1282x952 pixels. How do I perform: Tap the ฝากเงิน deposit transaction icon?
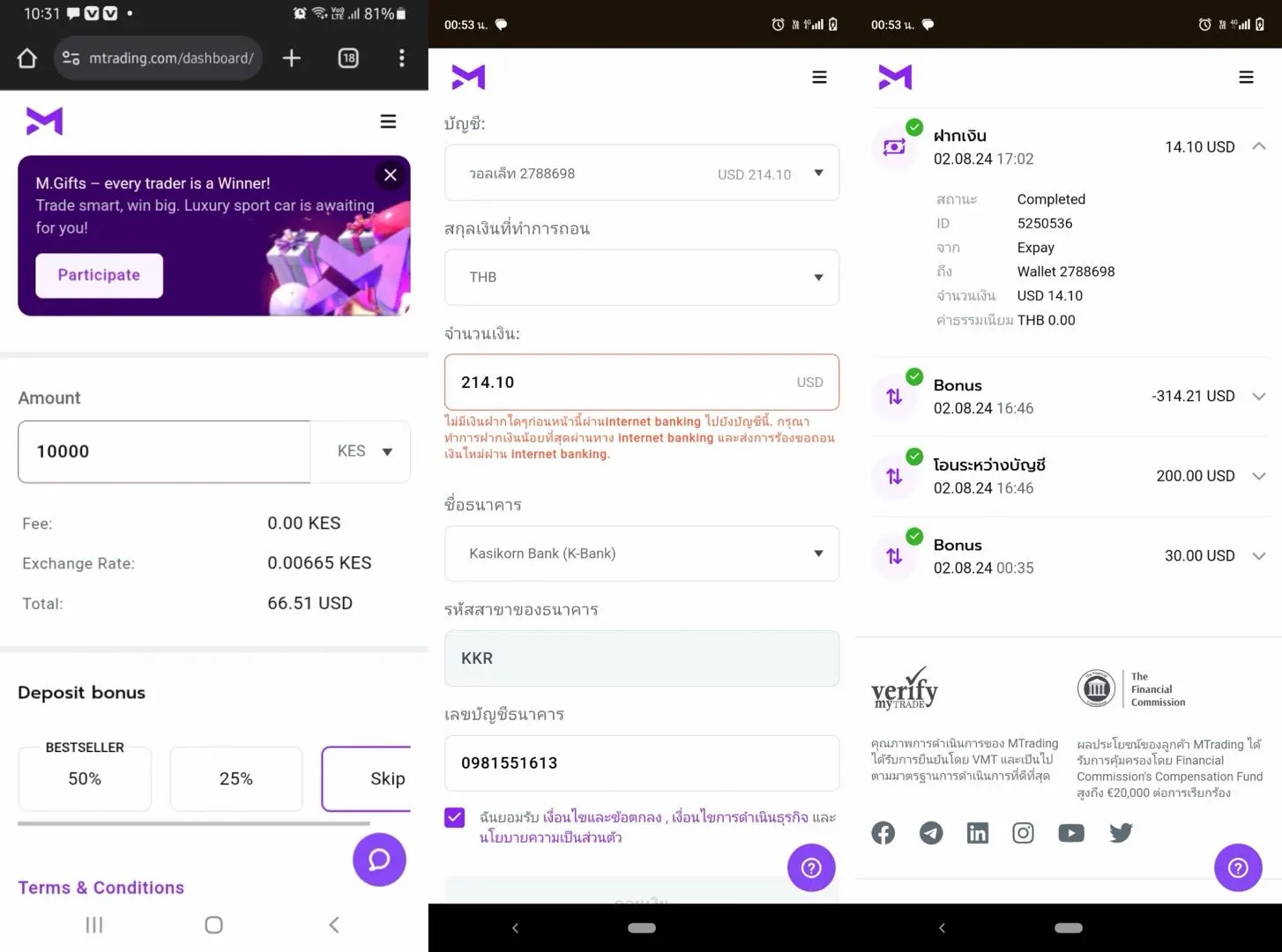coord(894,147)
